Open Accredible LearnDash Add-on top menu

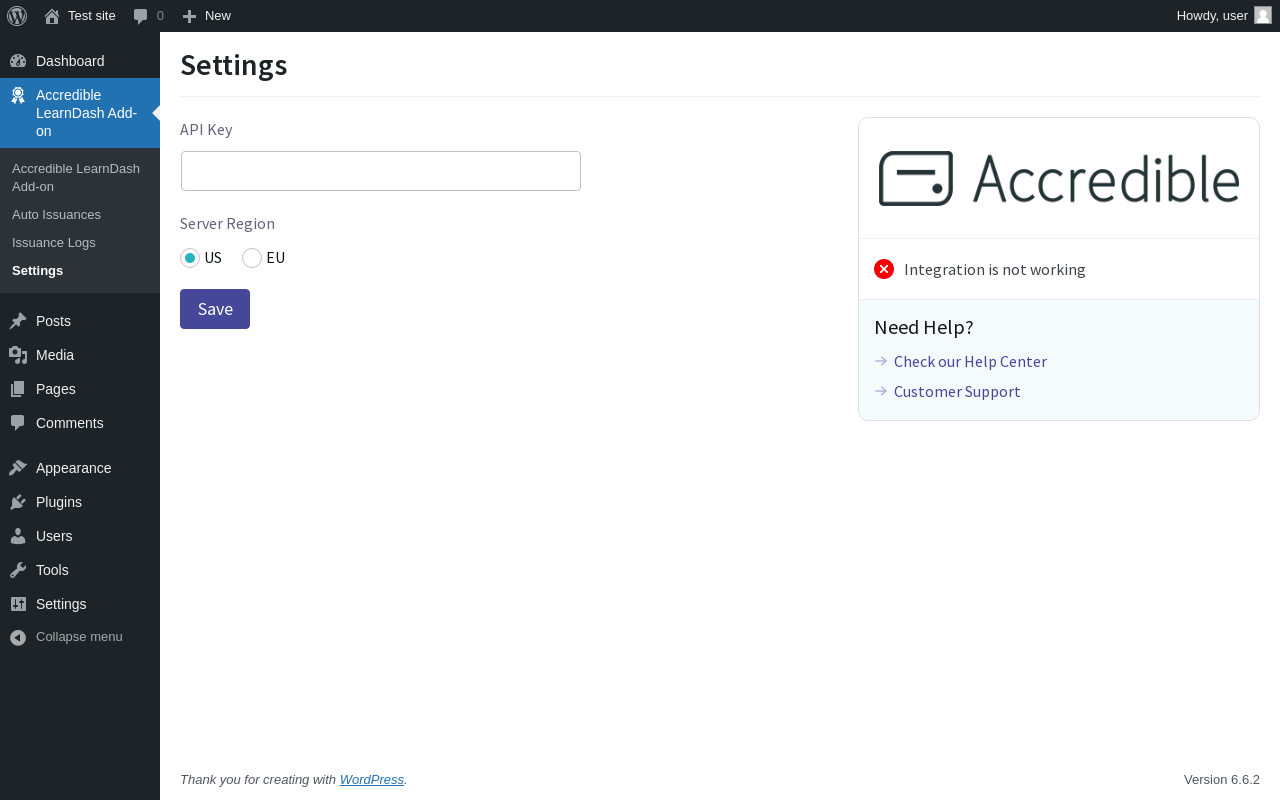[80, 113]
